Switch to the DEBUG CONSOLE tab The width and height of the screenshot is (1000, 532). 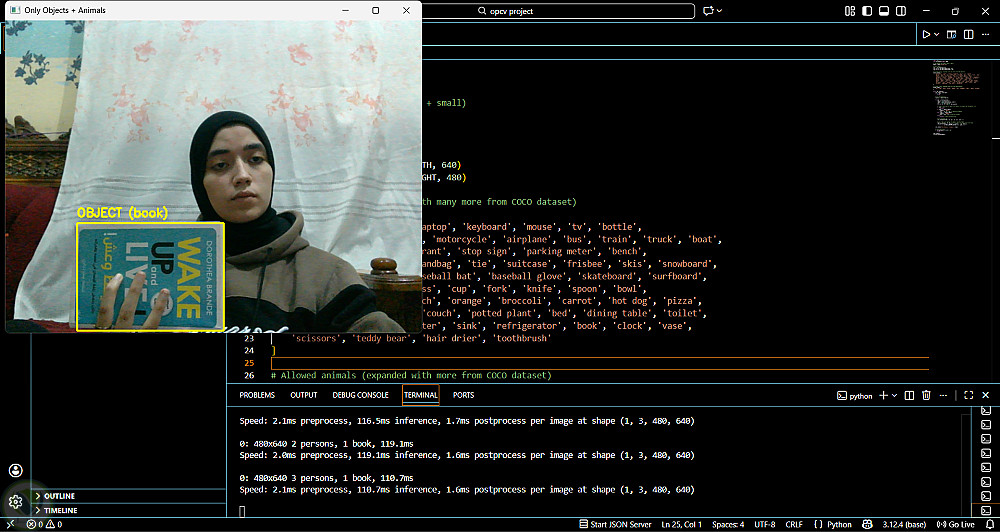[360, 395]
